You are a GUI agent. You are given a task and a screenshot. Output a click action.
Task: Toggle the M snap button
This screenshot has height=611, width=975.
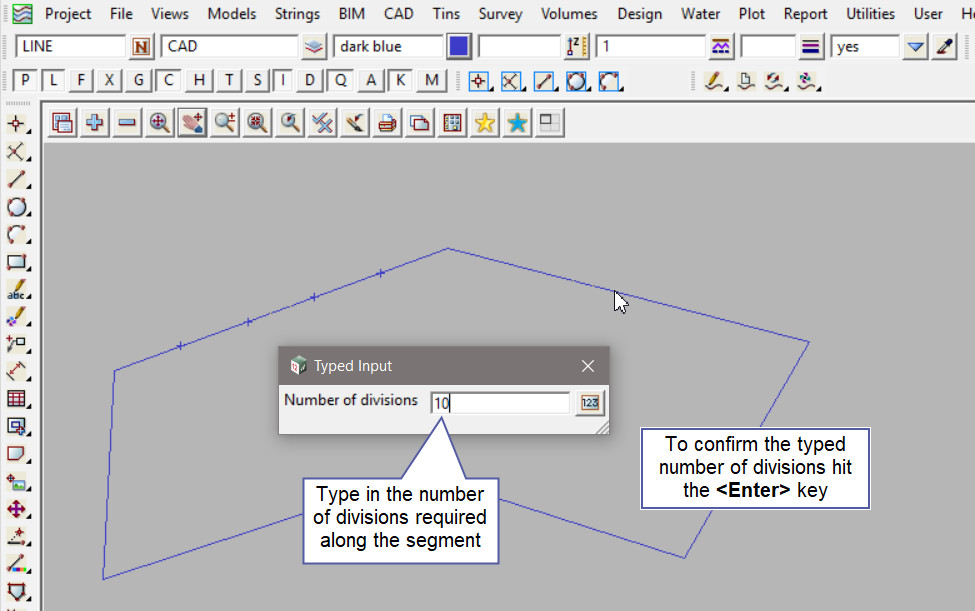click(431, 81)
